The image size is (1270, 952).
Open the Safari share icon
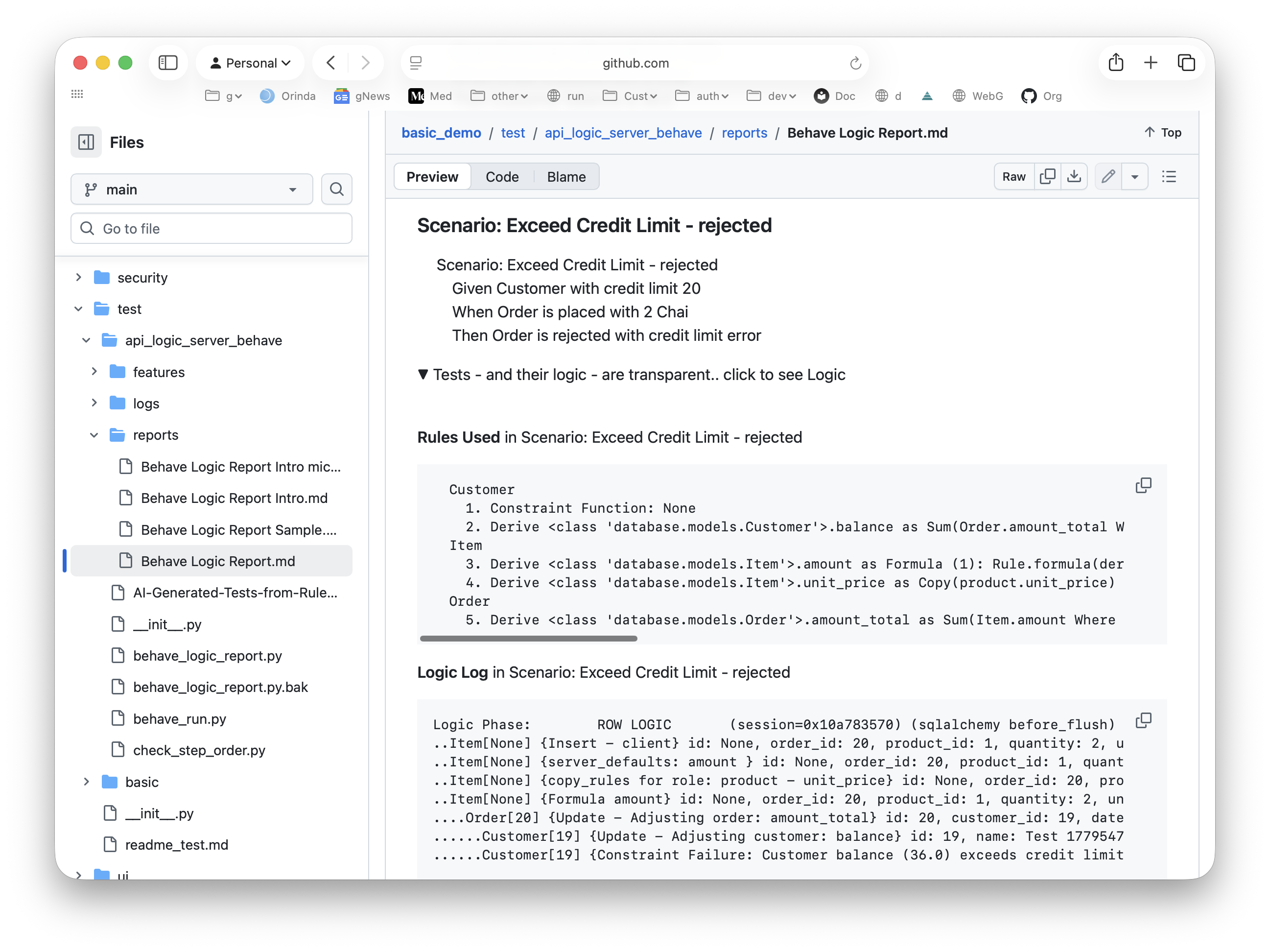(x=1116, y=62)
